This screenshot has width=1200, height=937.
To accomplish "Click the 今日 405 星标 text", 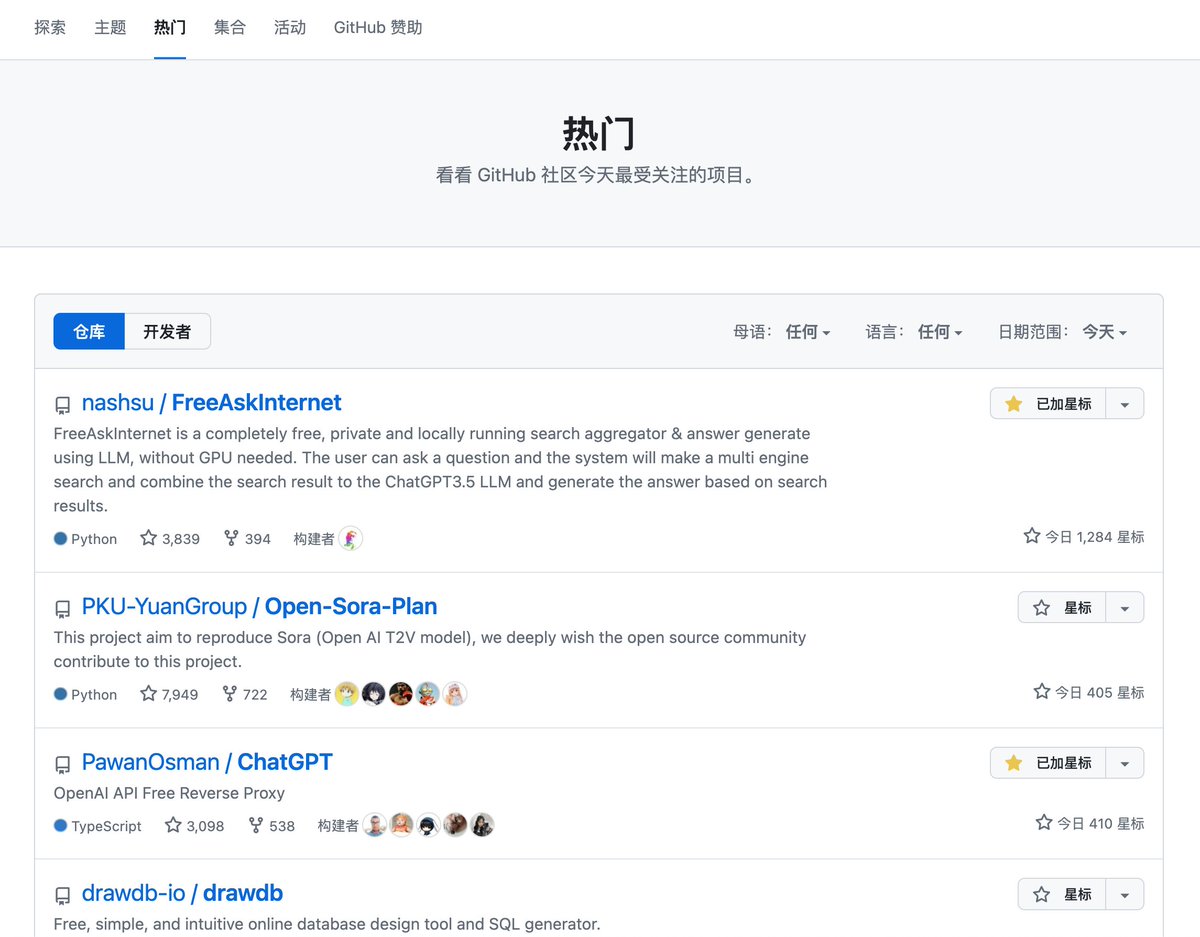I will tap(1089, 692).
